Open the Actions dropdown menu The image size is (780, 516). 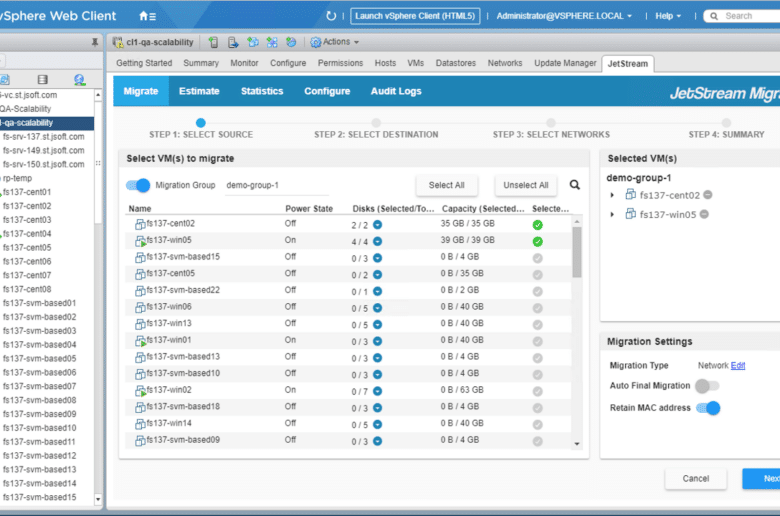[340, 42]
